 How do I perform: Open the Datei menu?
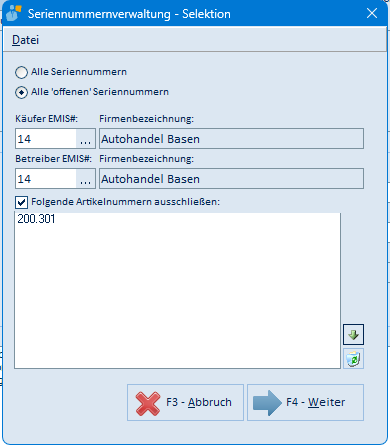25,40
